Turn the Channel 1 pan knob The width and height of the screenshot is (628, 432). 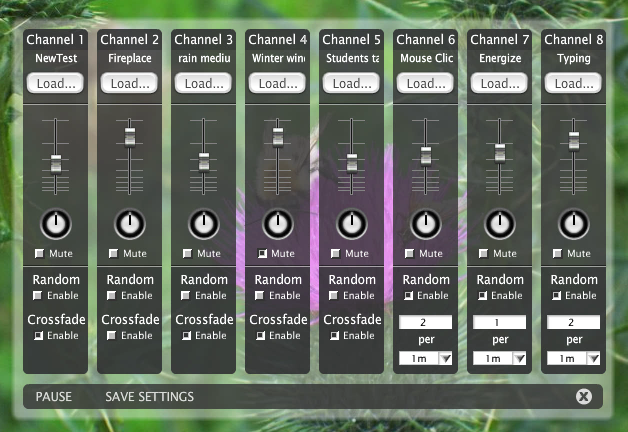coord(56,224)
